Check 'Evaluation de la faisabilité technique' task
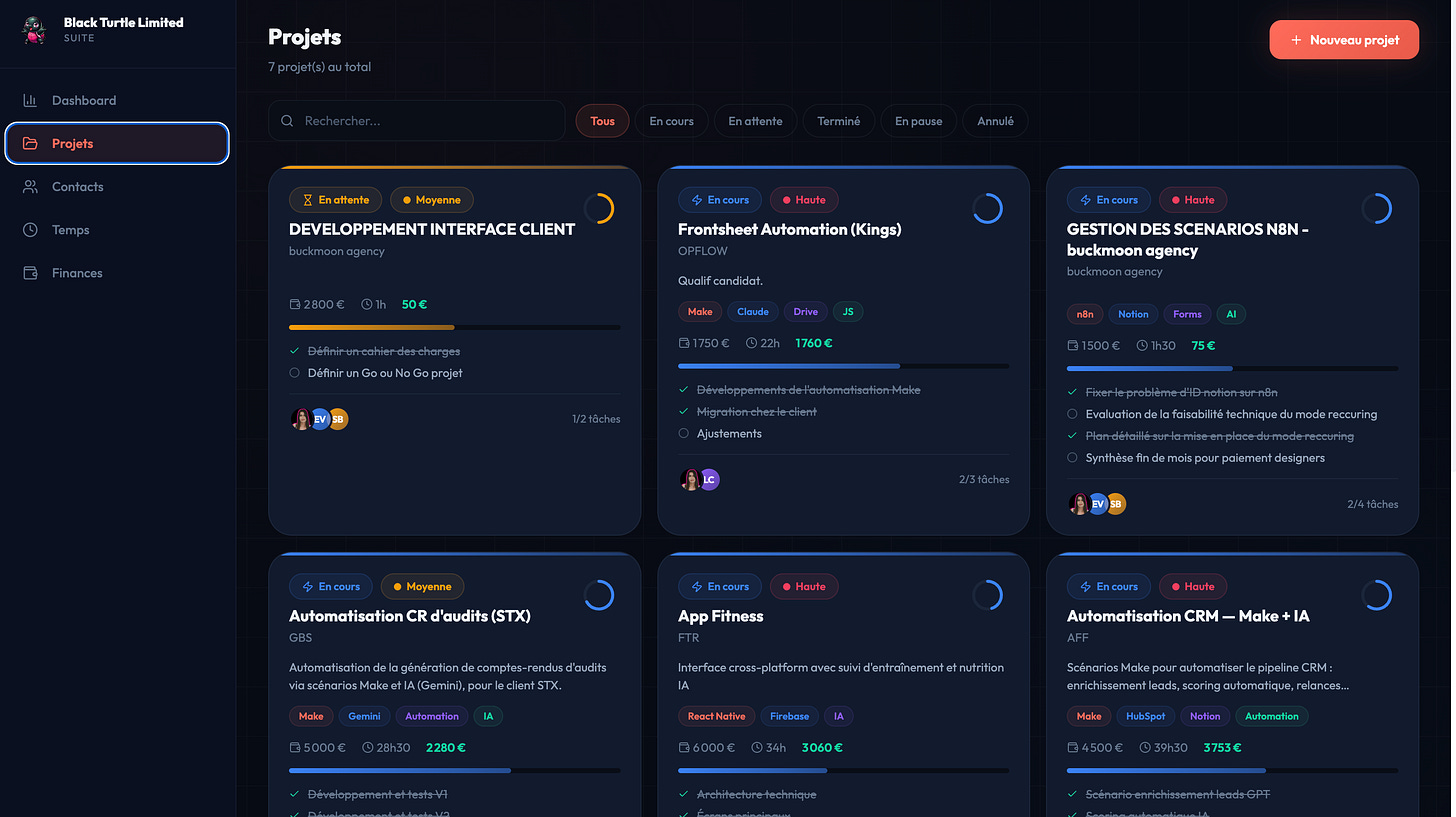The width and height of the screenshot is (1456, 817). (1072, 414)
